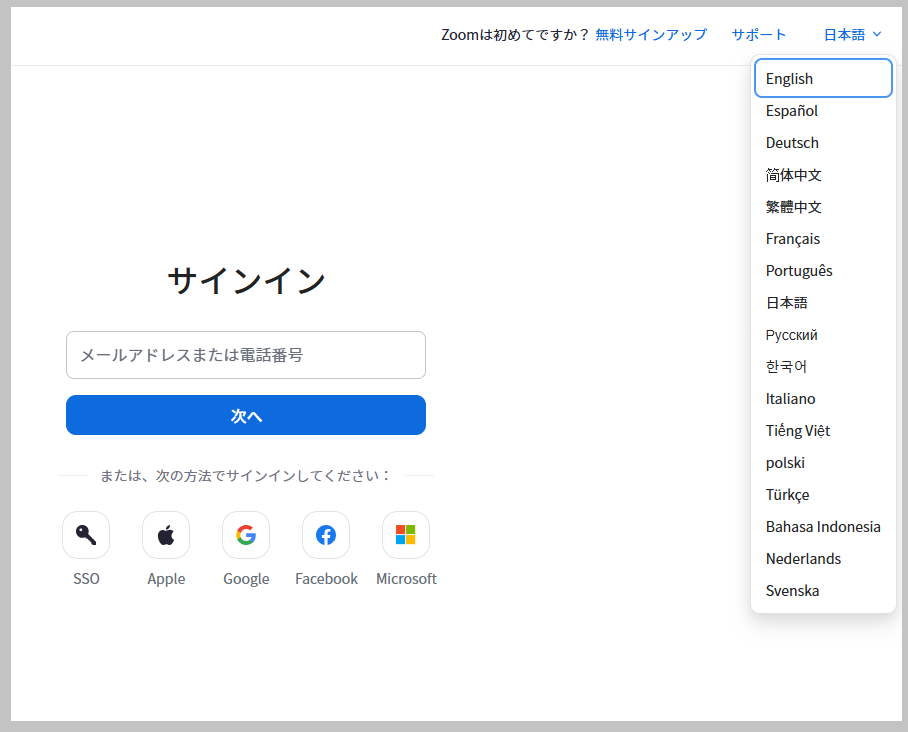Viewport: 908px width, 732px height.
Task: Sign in with the Google icon
Action: pyautogui.click(x=246, y=535)
